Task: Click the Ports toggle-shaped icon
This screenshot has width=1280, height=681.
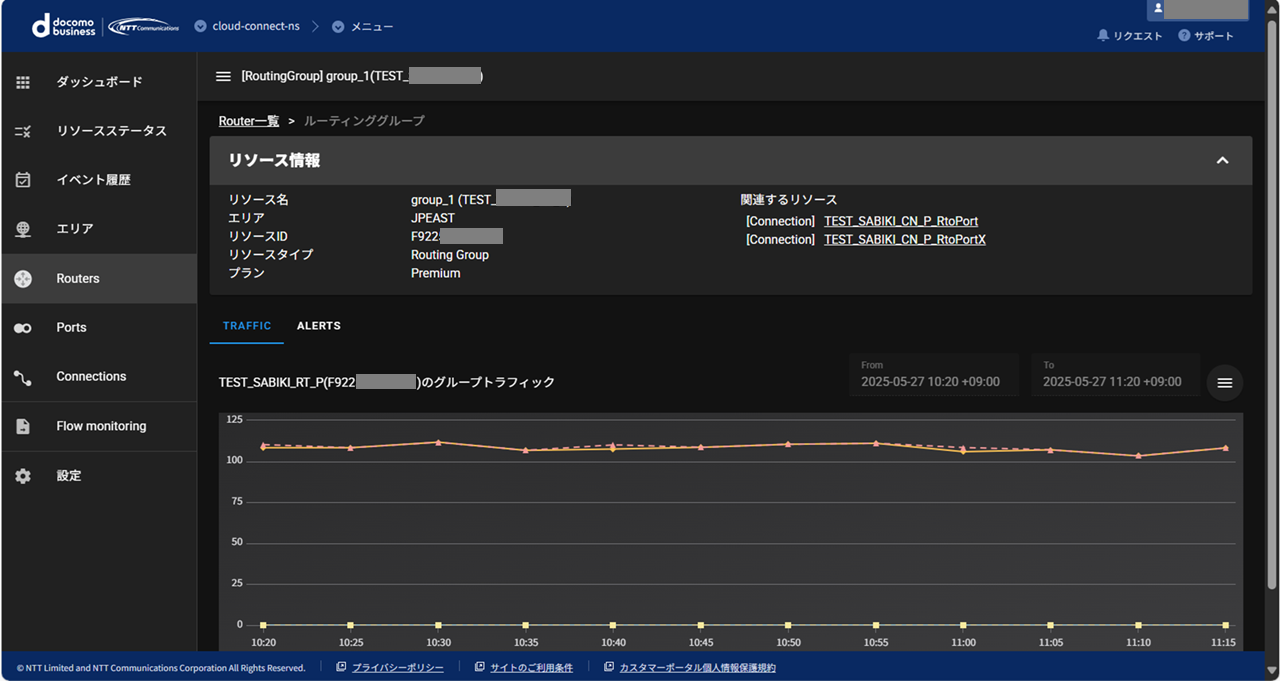Action: [23, 328]
